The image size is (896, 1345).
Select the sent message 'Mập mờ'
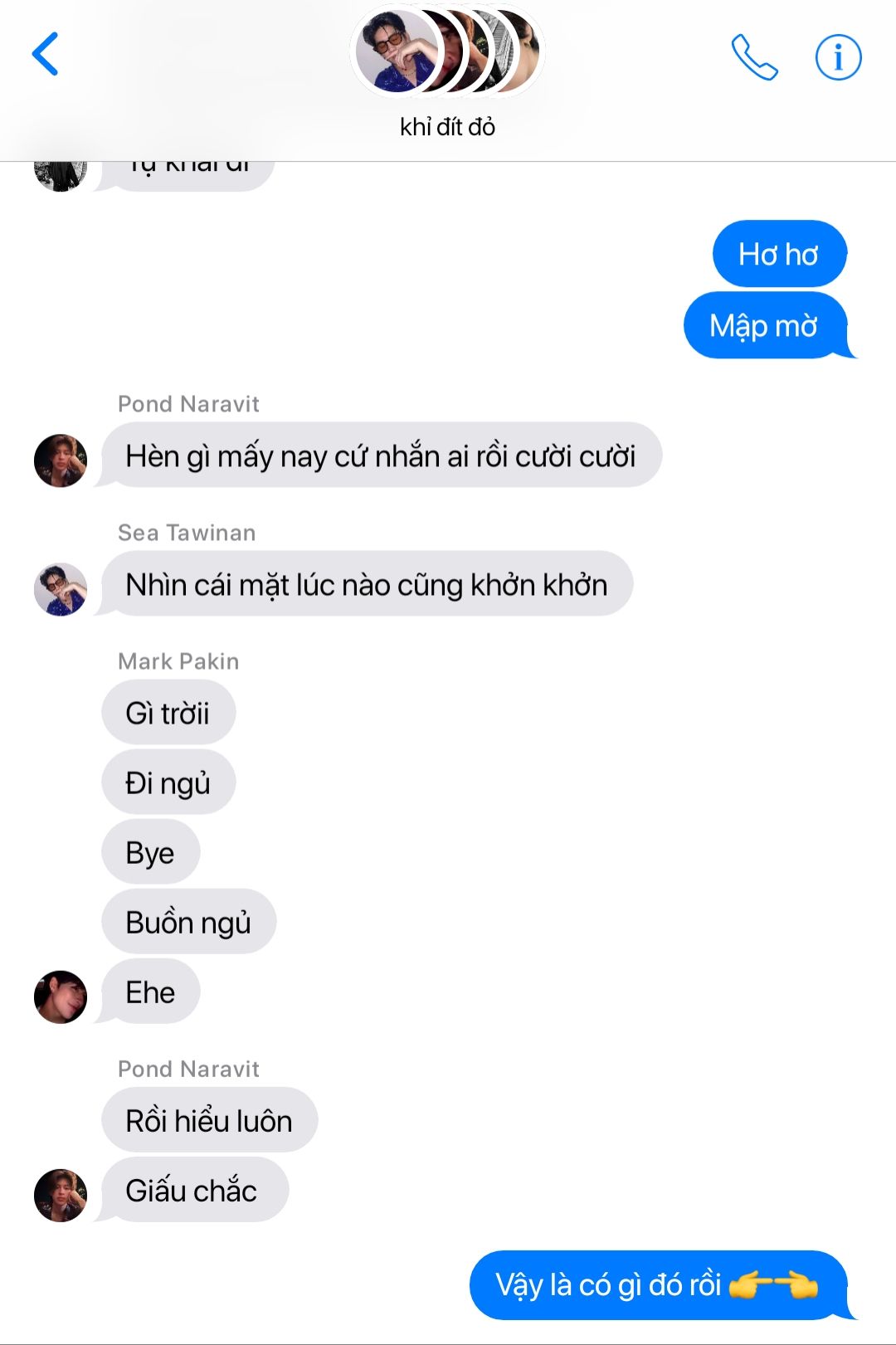(x=765, y=325)
